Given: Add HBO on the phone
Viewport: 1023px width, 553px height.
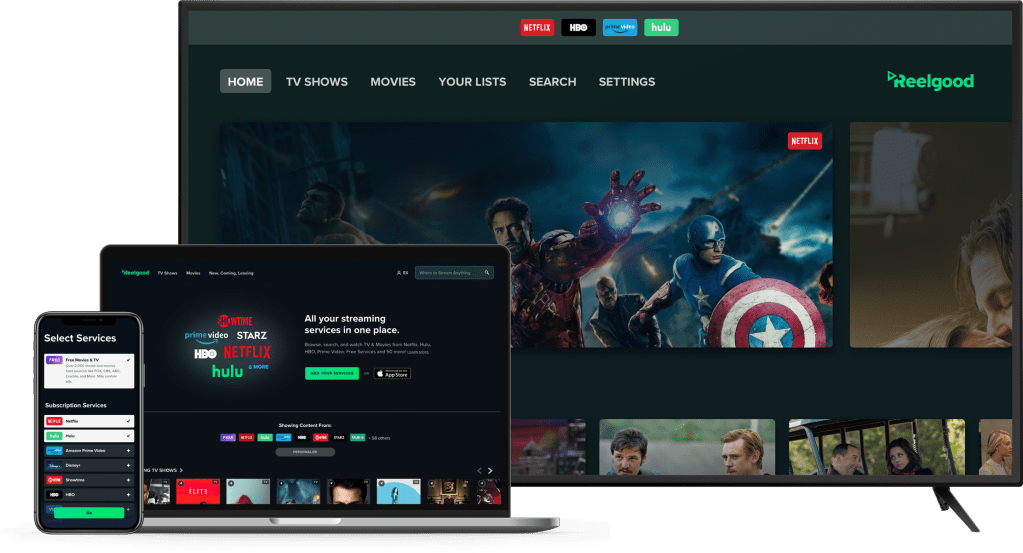Looking at the screenshot, I should coord(89,495).
